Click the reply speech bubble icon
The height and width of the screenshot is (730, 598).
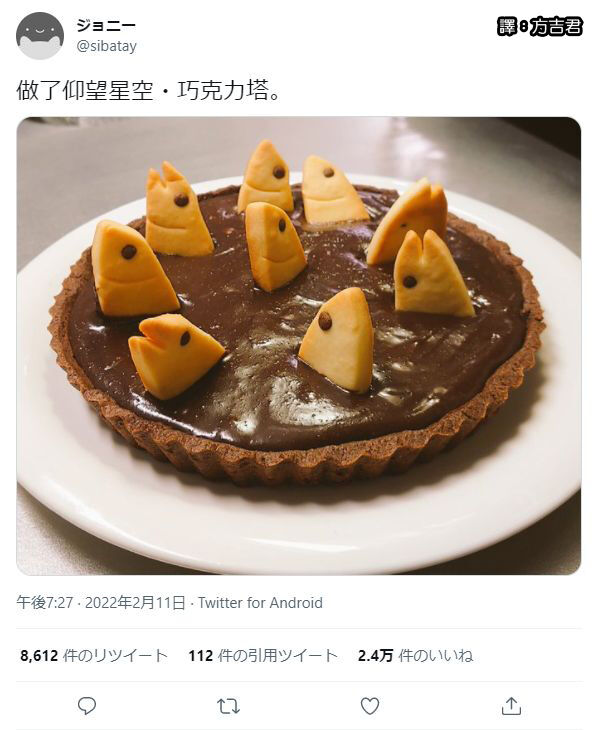tap(87, 706)
